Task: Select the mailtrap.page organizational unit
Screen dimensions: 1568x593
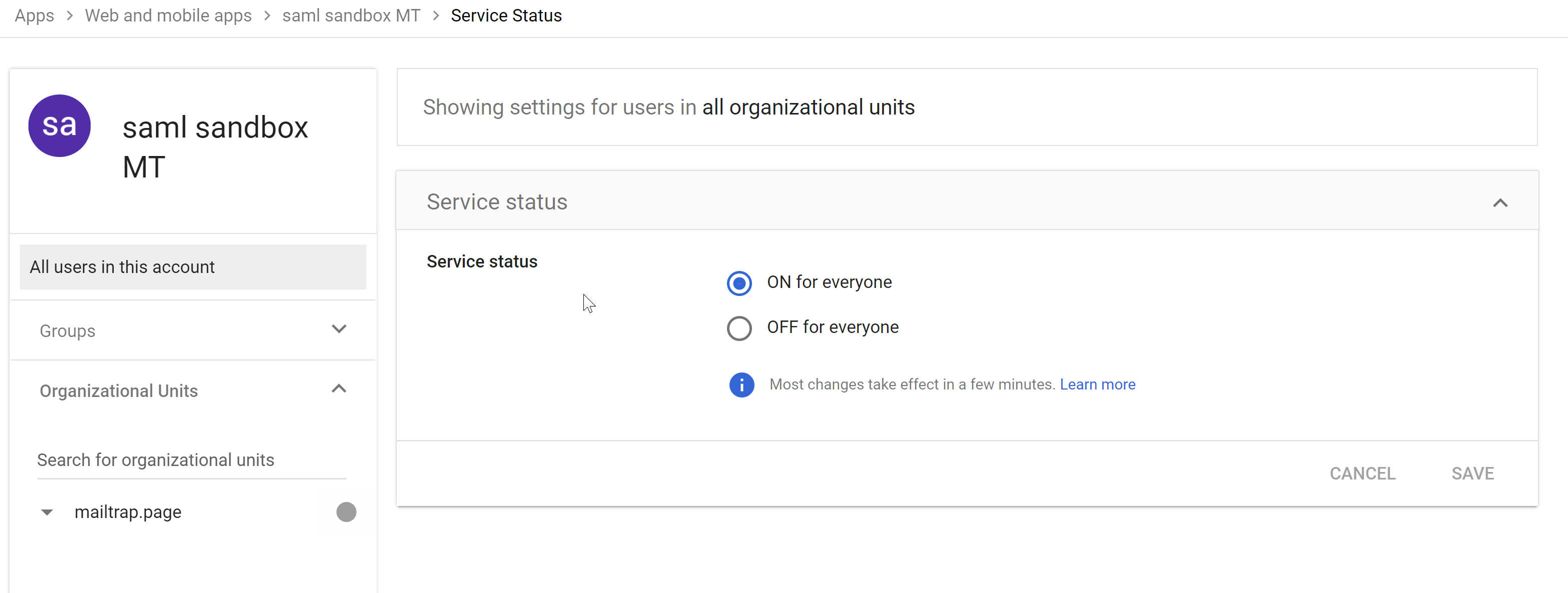Action: 128,512
